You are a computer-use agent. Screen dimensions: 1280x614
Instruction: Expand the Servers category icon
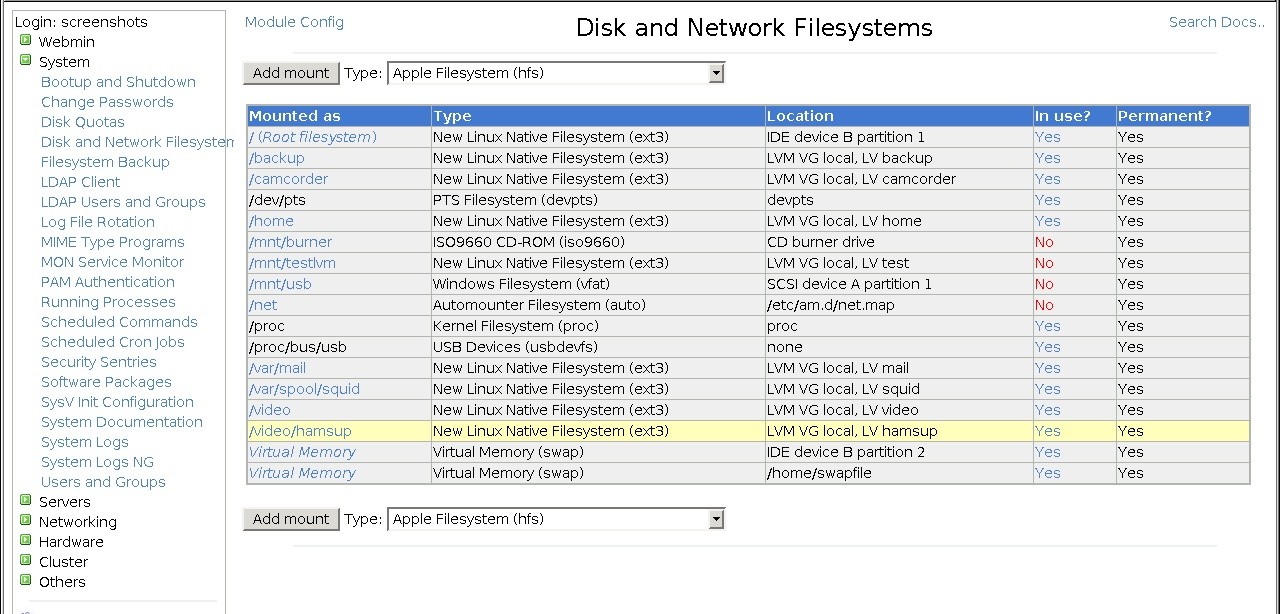tap(26, 501)
